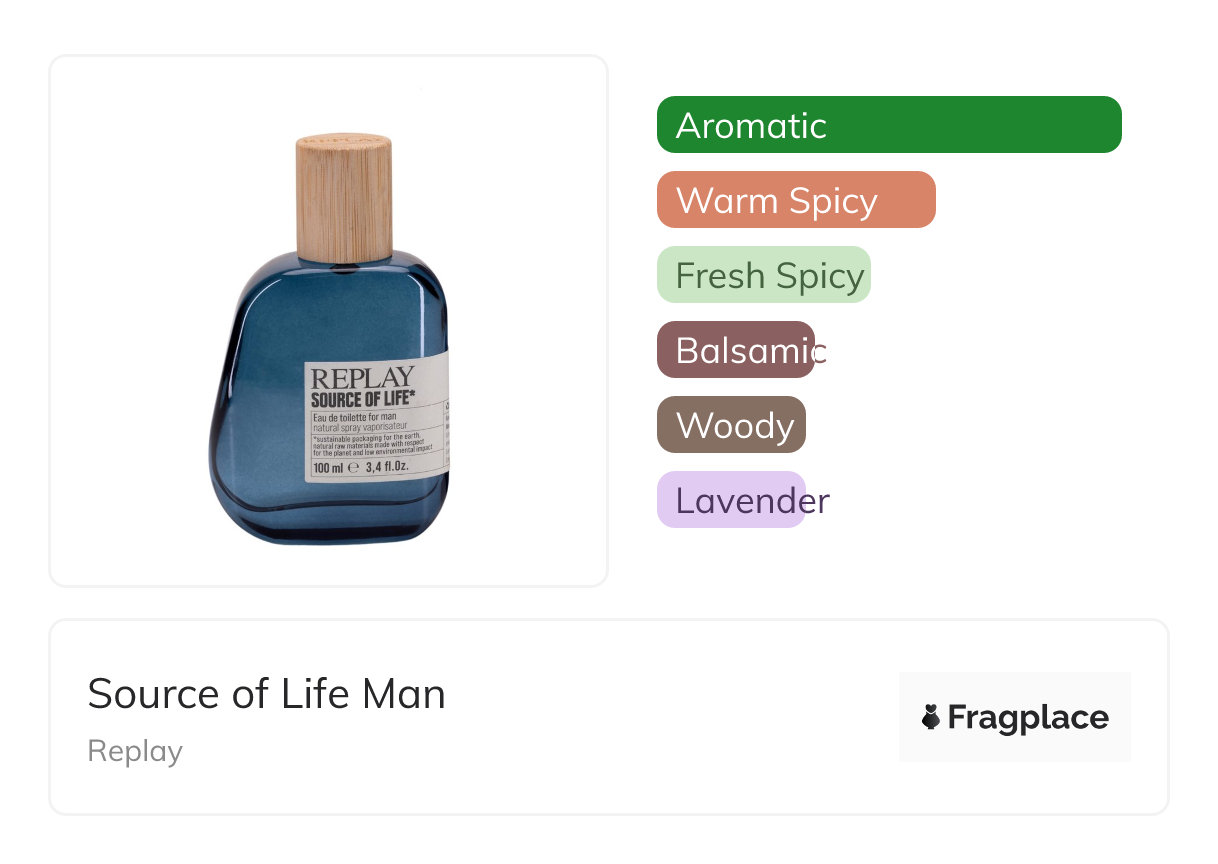Screen dimensions: 1218x864
Task: Choose the Balsamic accord bar
Action: 736,350
